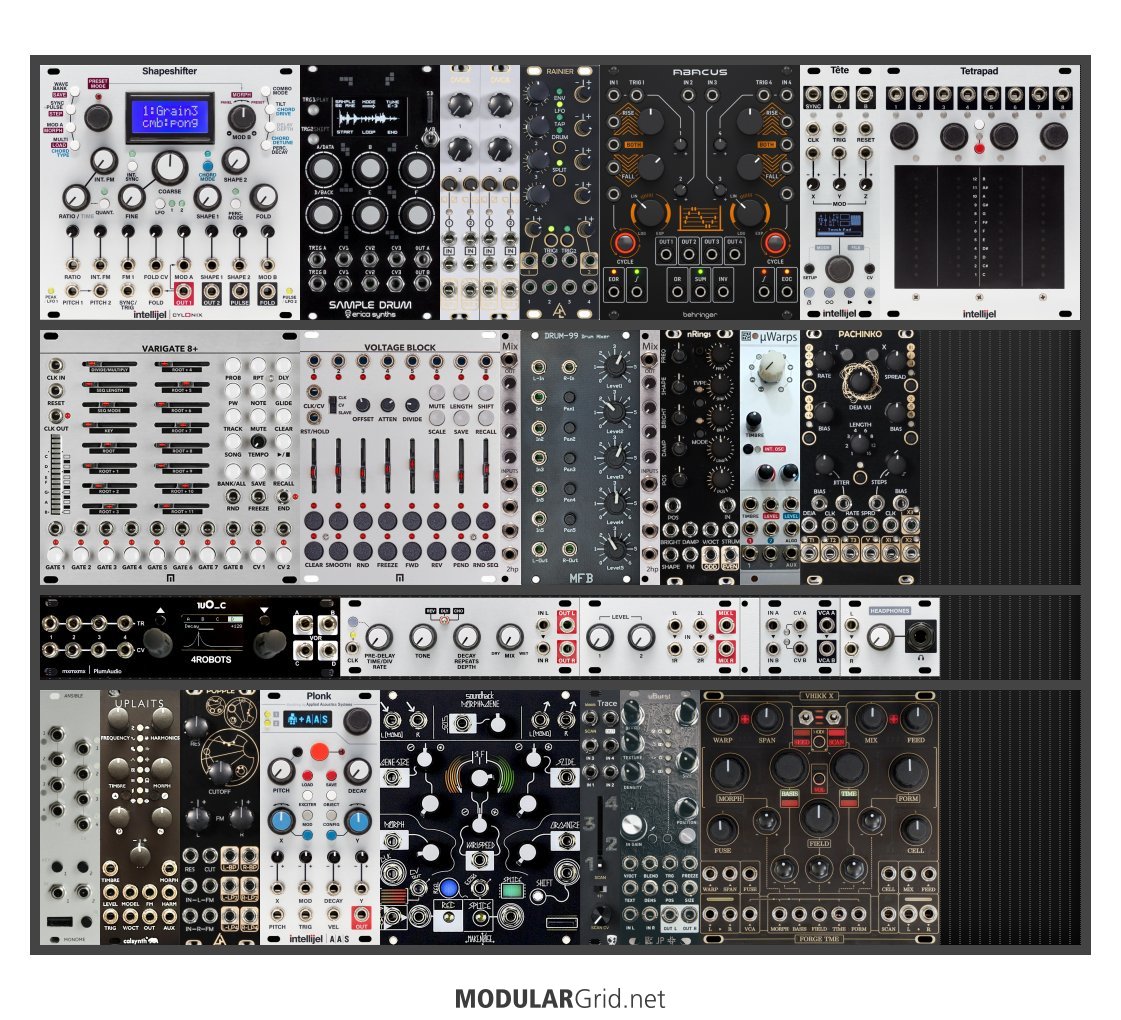This screenshot has width=1121, height=1020.
Task: Flip the REV/DLY/CHO switch on the 1U effects tile
Action: [444, 620]
